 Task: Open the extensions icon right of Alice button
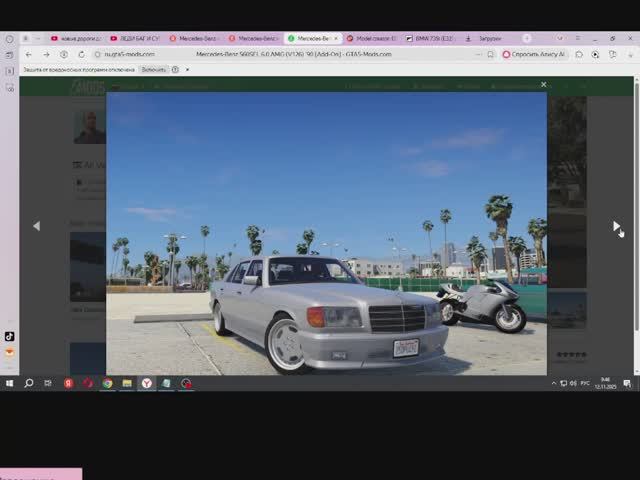579,54
